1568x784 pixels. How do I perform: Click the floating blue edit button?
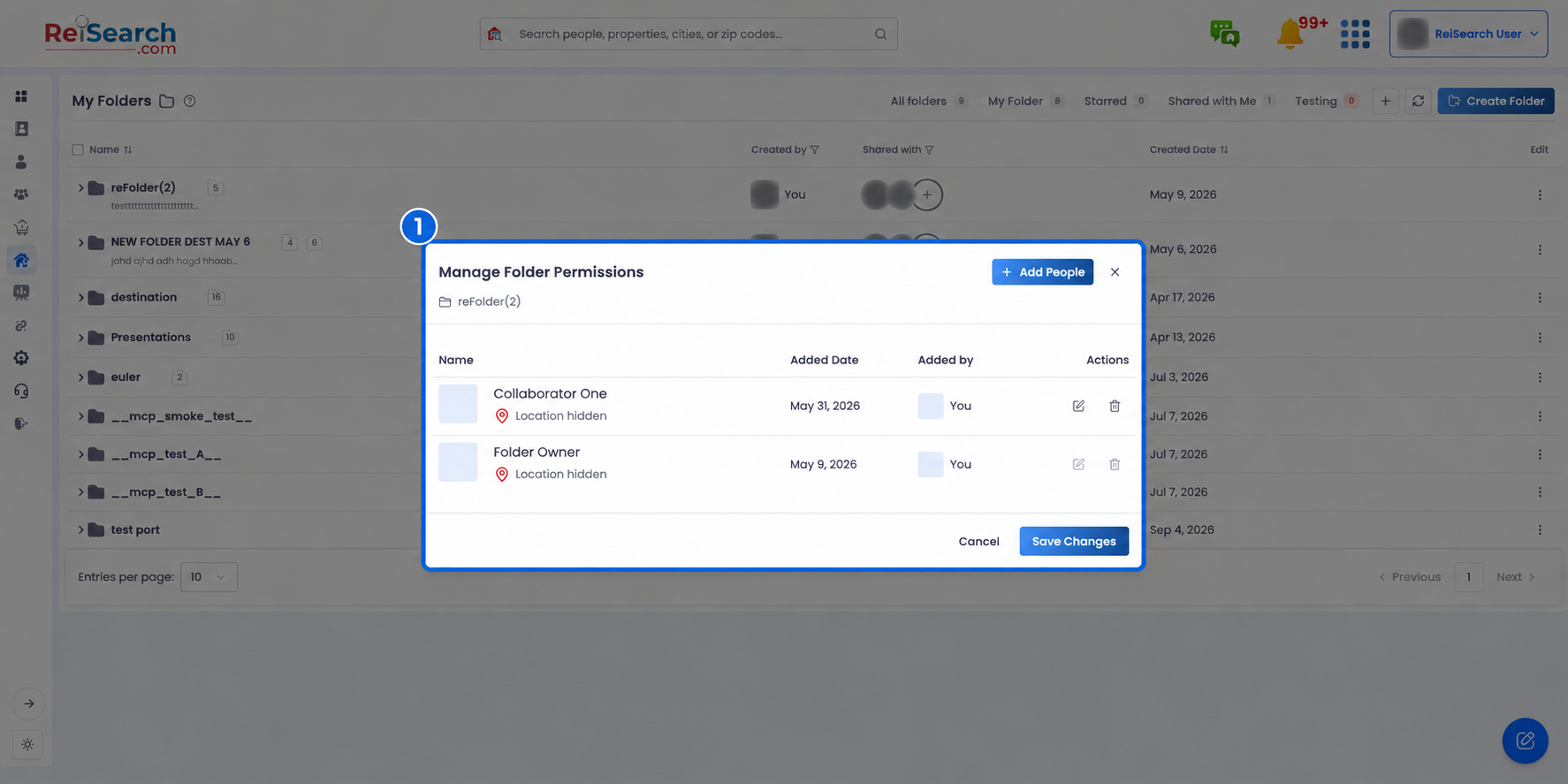[1525, 741]
